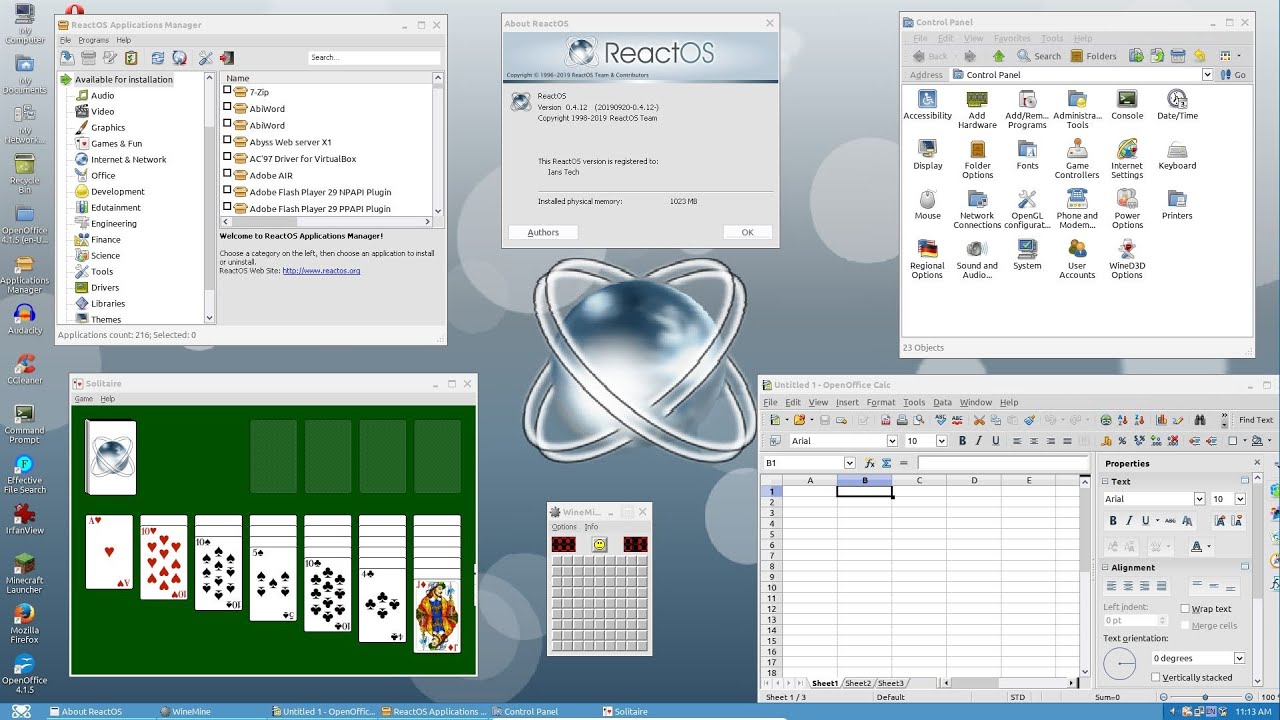
Task: Click the Bold icon in Calc formatting toolbar
Action: (x=962, y=441)
